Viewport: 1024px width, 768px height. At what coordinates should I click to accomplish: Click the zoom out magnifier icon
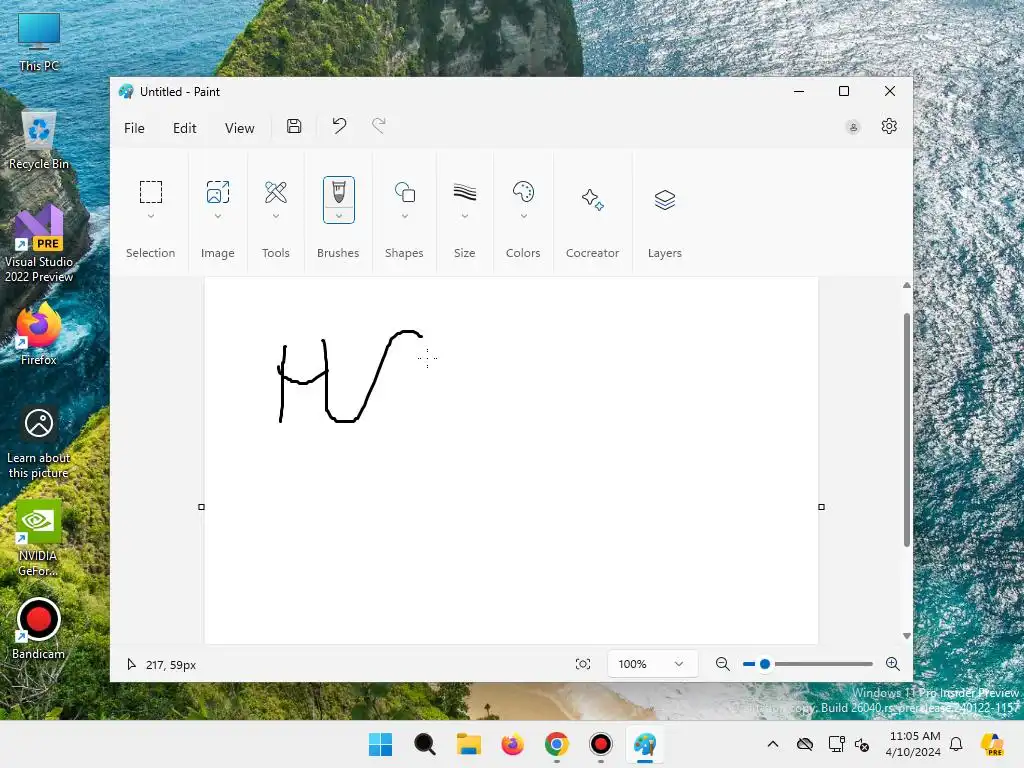tap(722, 664)
